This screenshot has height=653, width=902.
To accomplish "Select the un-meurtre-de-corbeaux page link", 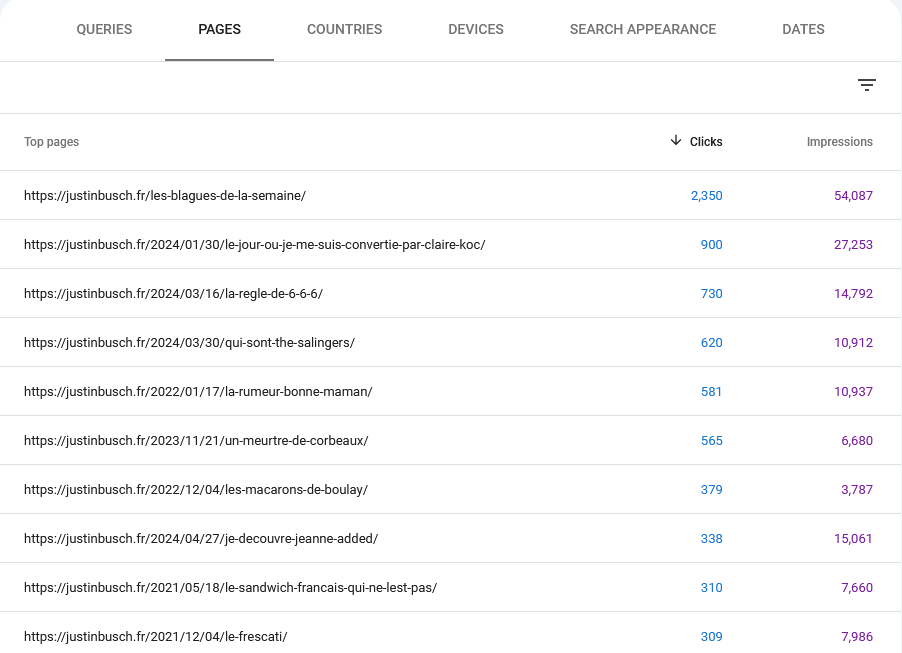I will tap(197, 440).
